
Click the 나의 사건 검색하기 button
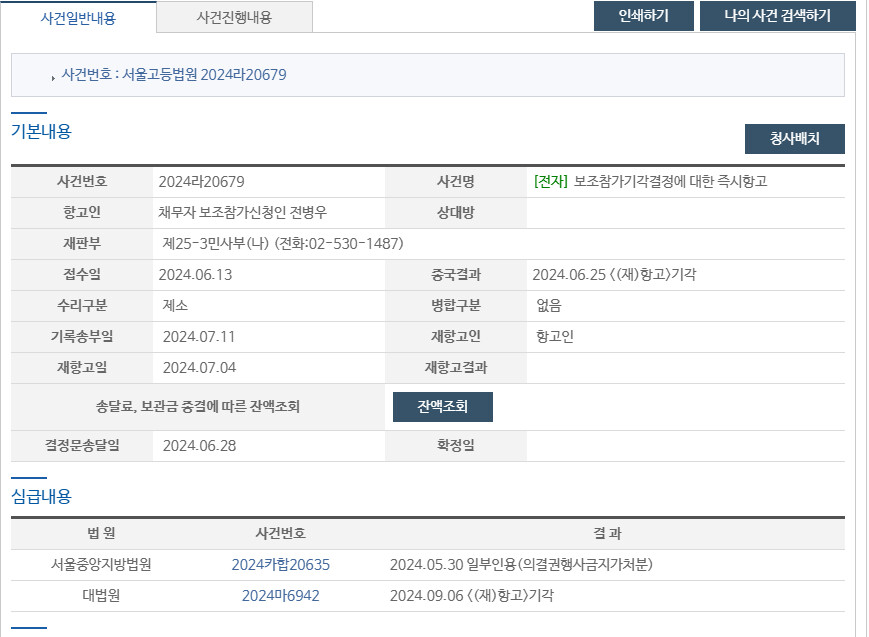tap(778, 16)
